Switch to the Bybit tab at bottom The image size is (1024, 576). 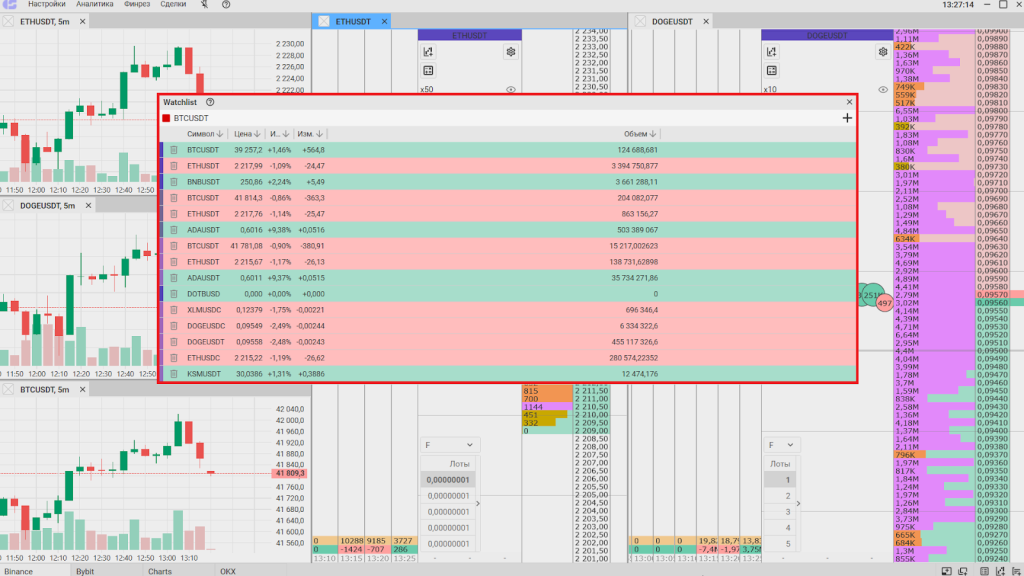pyautogui.click(x=85, y=571)
